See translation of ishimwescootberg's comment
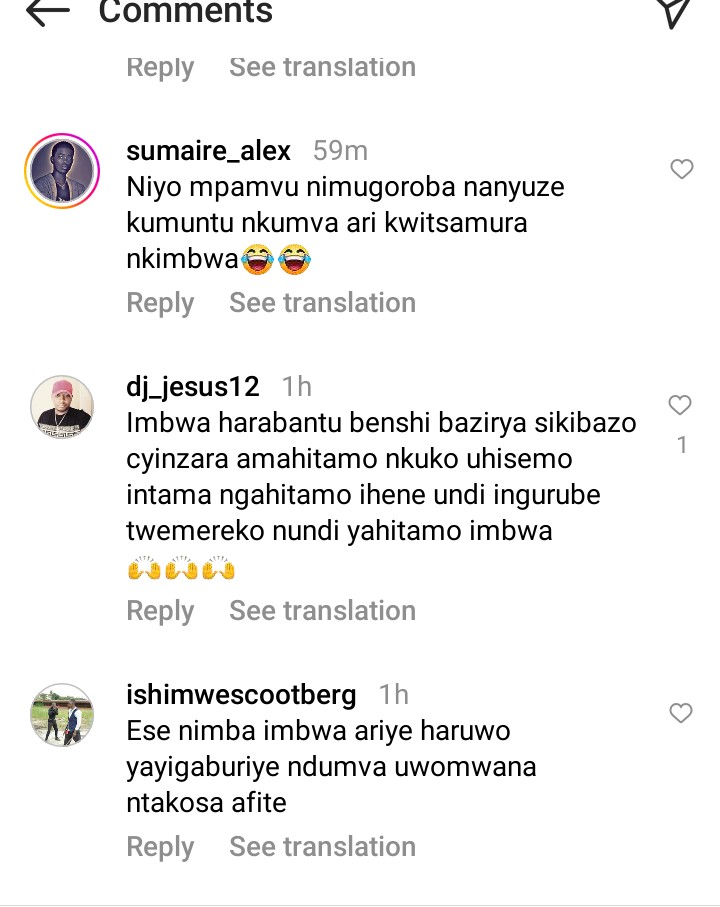720x907 pixels. [x=322, y=846]
